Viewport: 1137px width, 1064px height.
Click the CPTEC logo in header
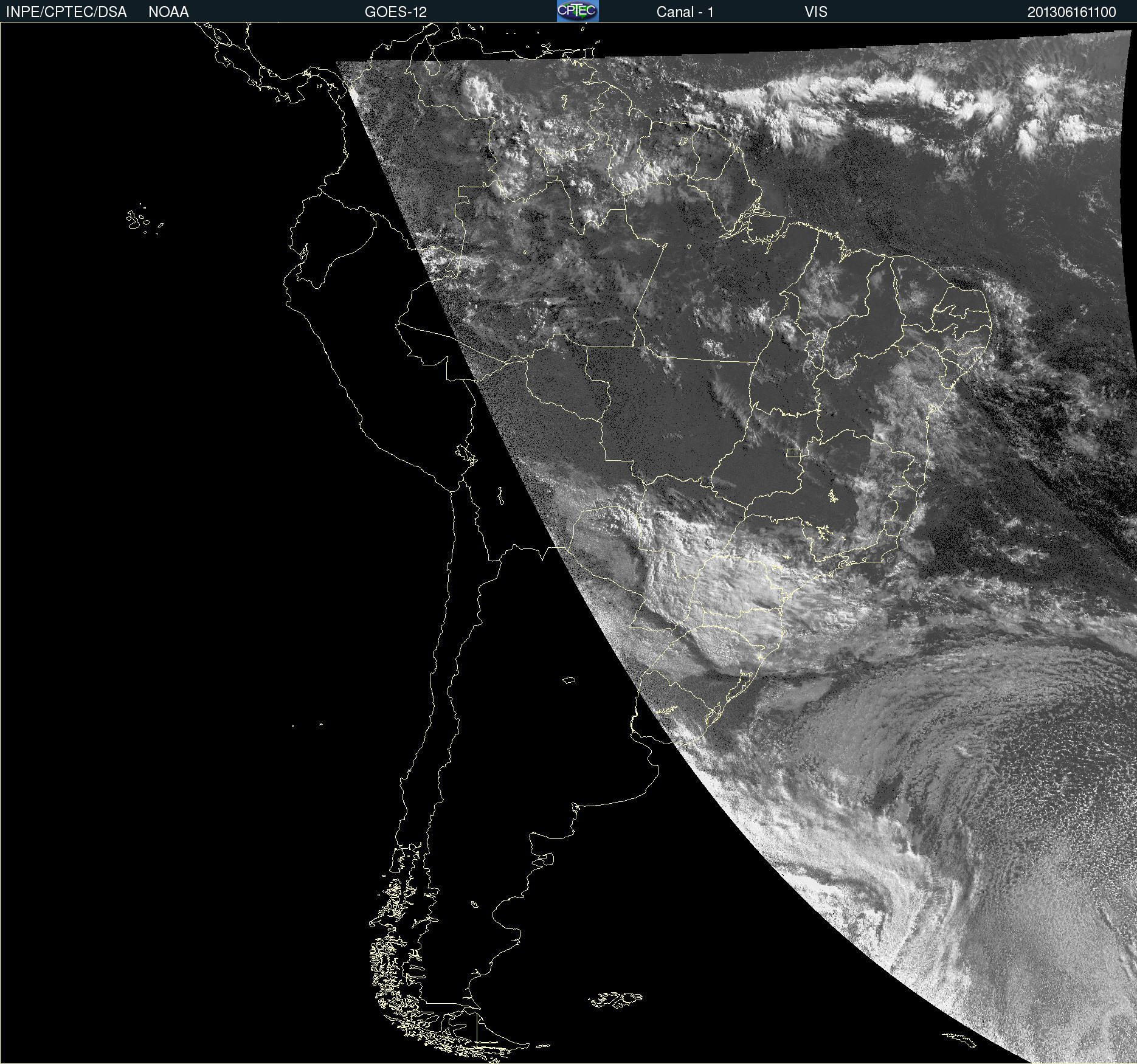click(x=578, y=11)
